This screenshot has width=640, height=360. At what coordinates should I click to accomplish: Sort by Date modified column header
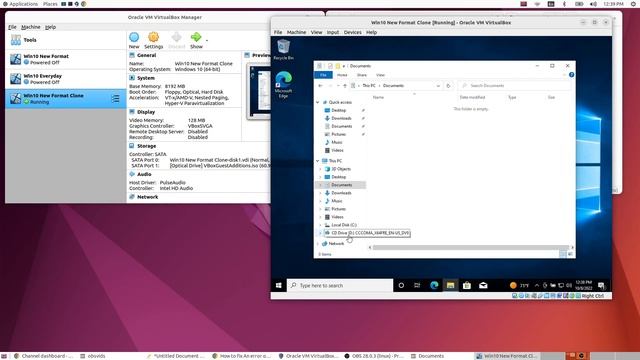(472, 97)
